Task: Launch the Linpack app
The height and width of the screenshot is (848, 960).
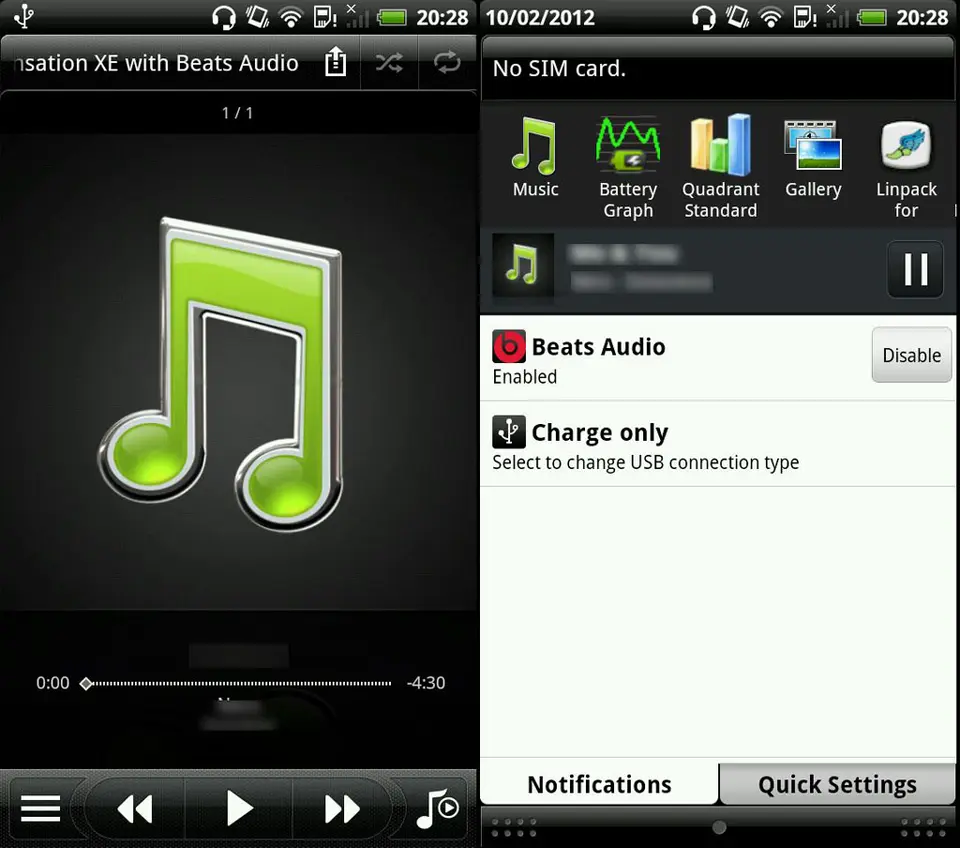Action: tap(906, 166)
